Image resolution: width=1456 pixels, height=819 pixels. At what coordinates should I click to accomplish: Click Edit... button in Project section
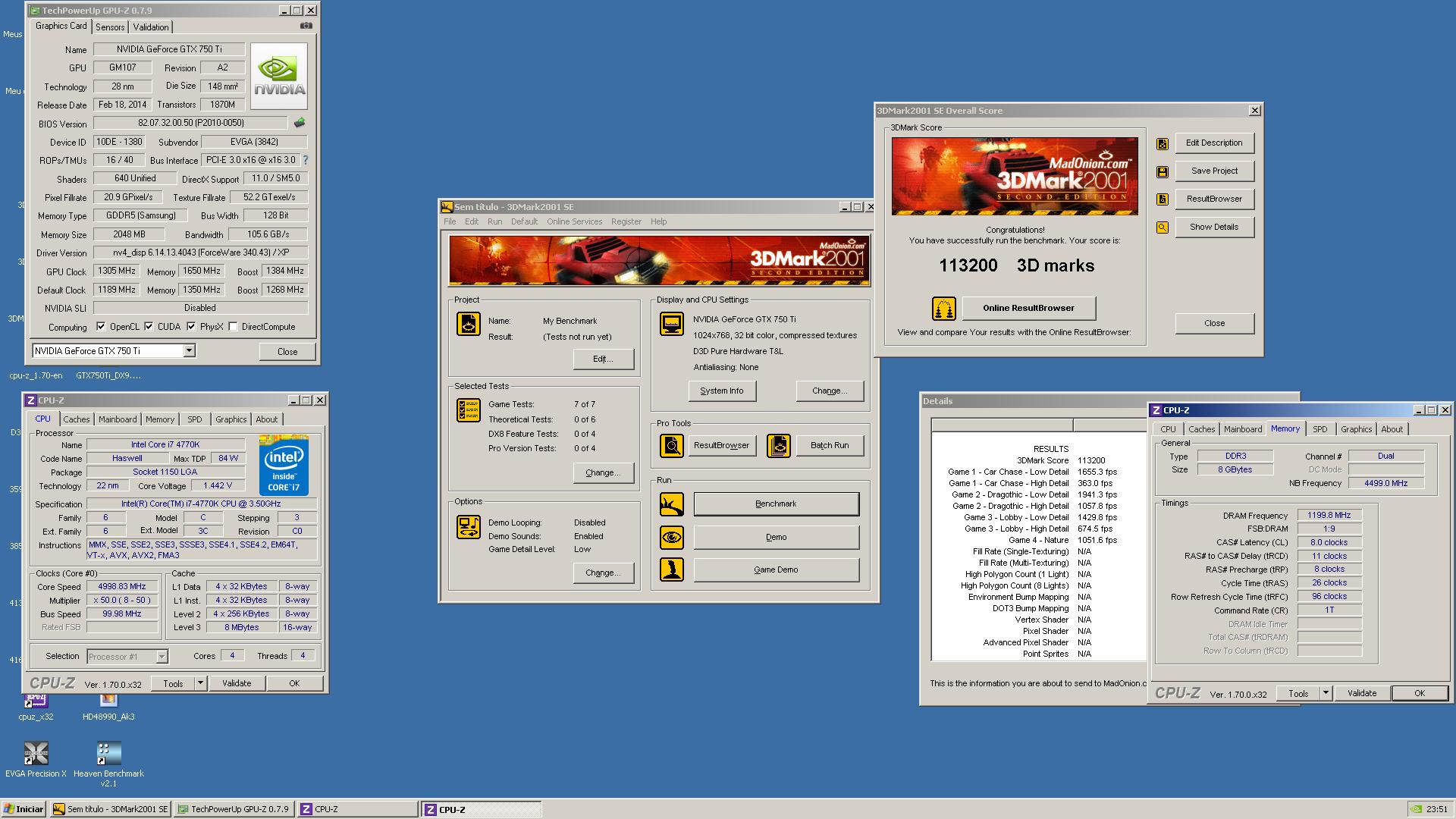(603, 359)
